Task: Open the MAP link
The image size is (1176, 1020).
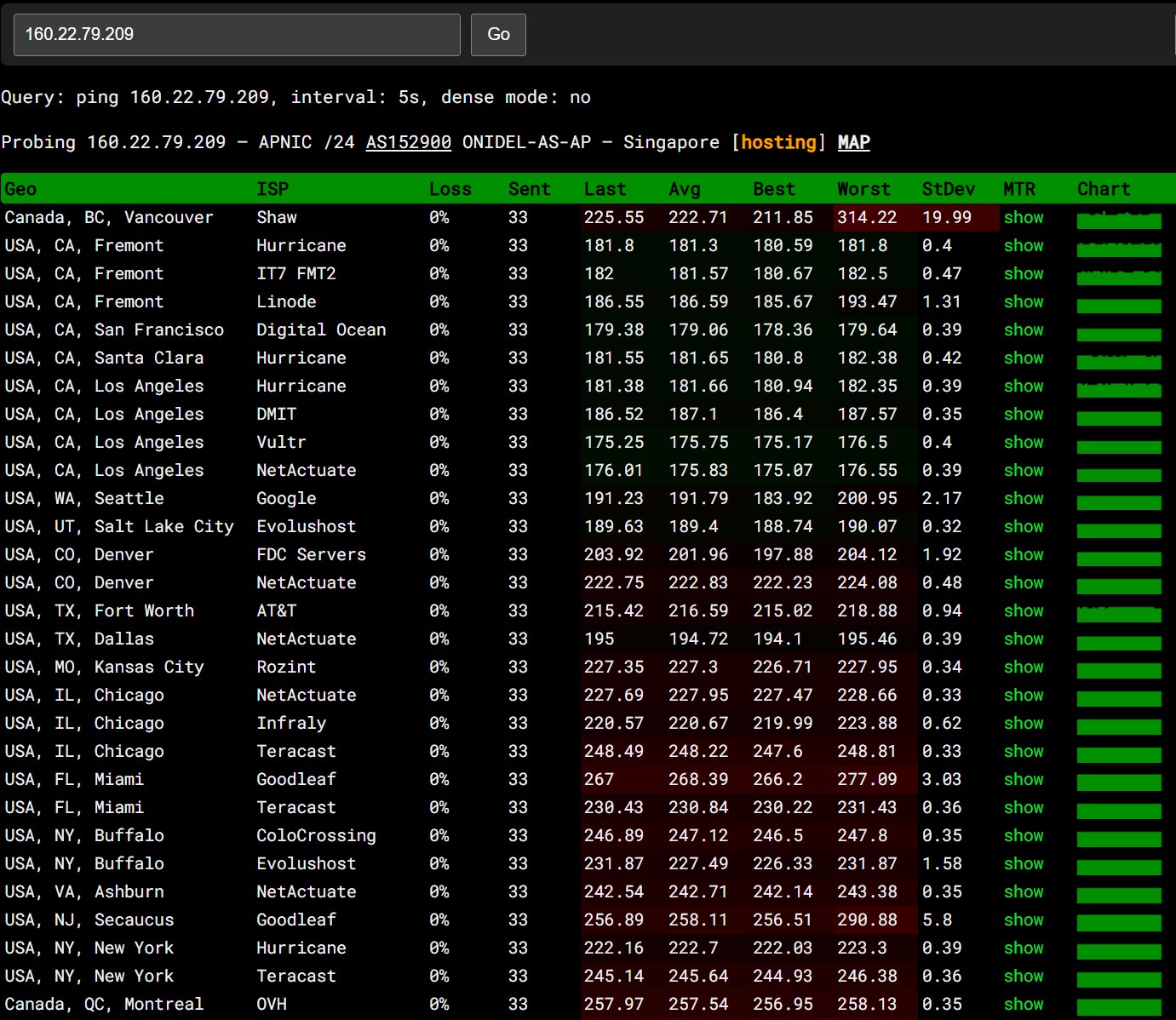Action: click(x=854, y=142)
